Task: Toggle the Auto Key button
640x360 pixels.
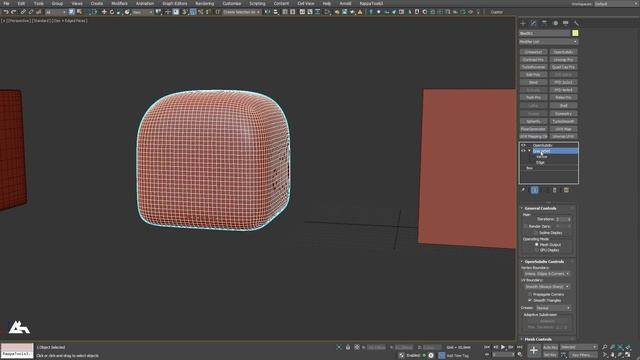Action: [x=550, y=347]
